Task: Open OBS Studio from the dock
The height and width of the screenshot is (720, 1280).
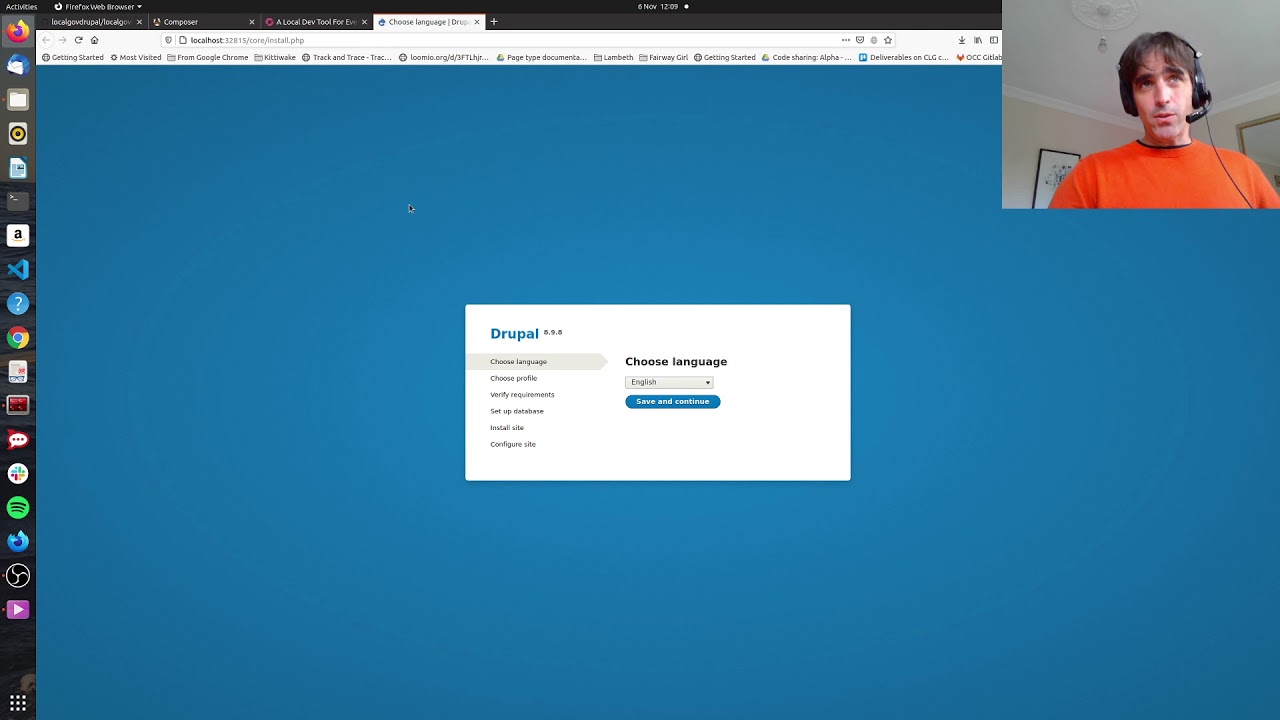Action: click(17, 575)
